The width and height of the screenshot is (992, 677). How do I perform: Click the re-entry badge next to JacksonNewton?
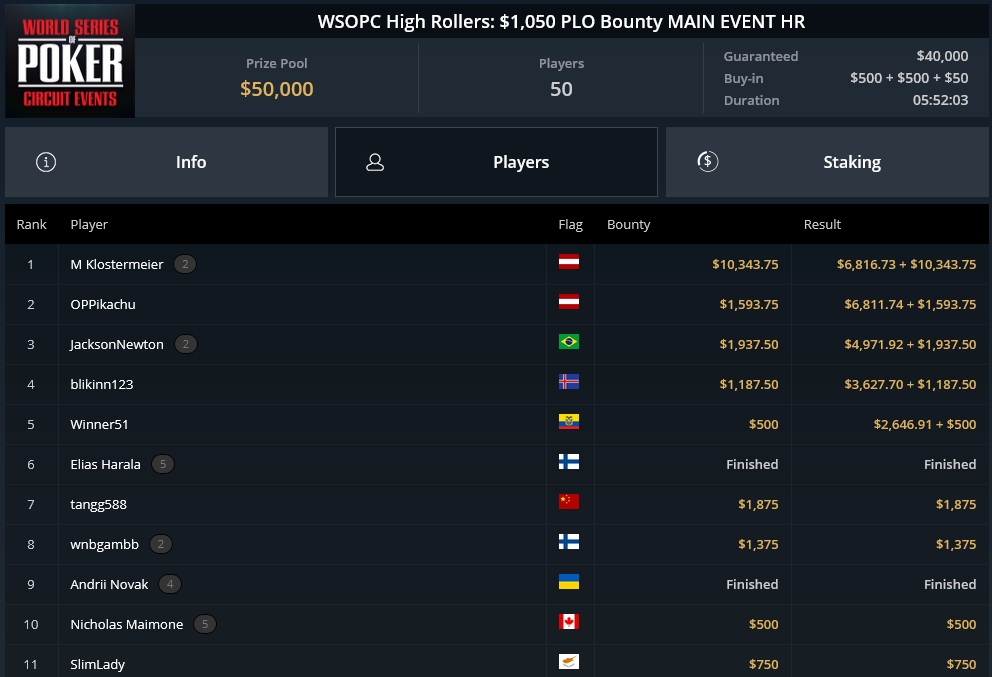[185, 344]
